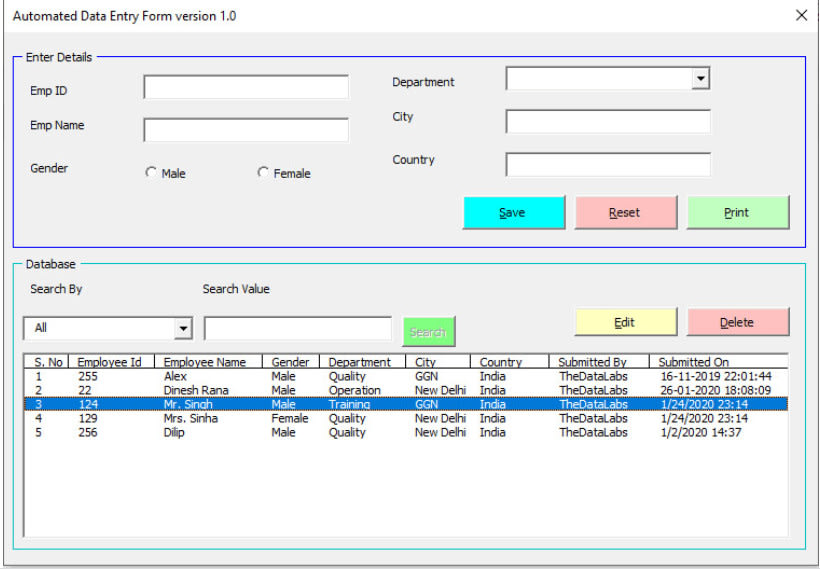Click the red Delete button

(738, 322)
